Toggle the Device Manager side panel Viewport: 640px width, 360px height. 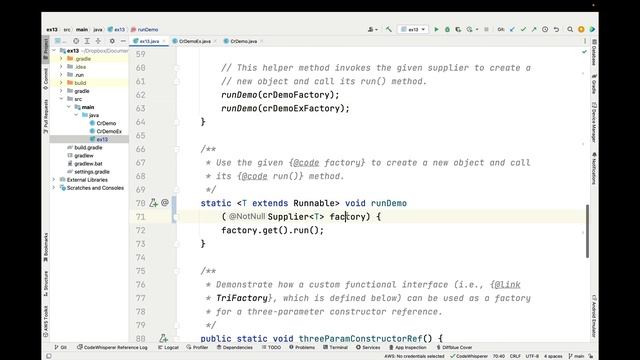pos(594,122)
